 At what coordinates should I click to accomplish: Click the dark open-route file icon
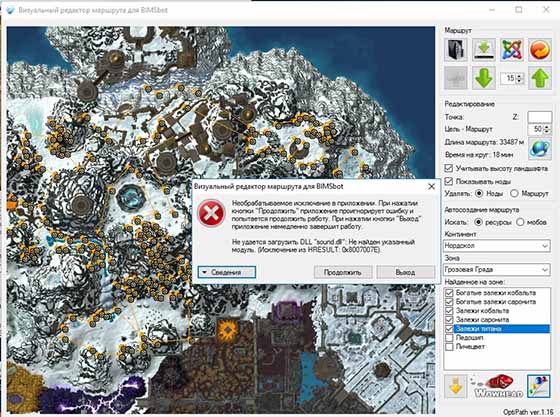[x=455, y=49]
